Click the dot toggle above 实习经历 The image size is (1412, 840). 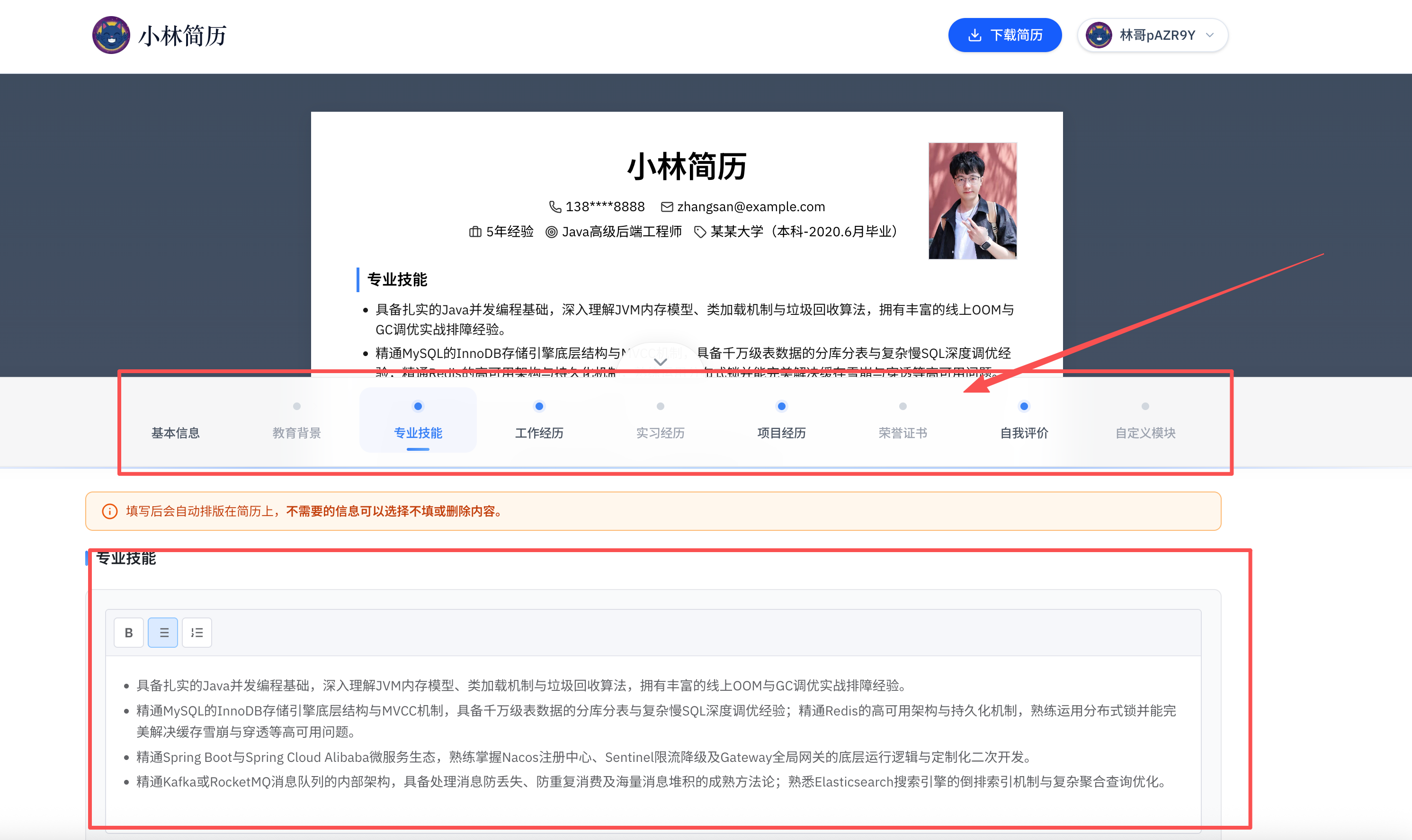(x=660, y=406)
